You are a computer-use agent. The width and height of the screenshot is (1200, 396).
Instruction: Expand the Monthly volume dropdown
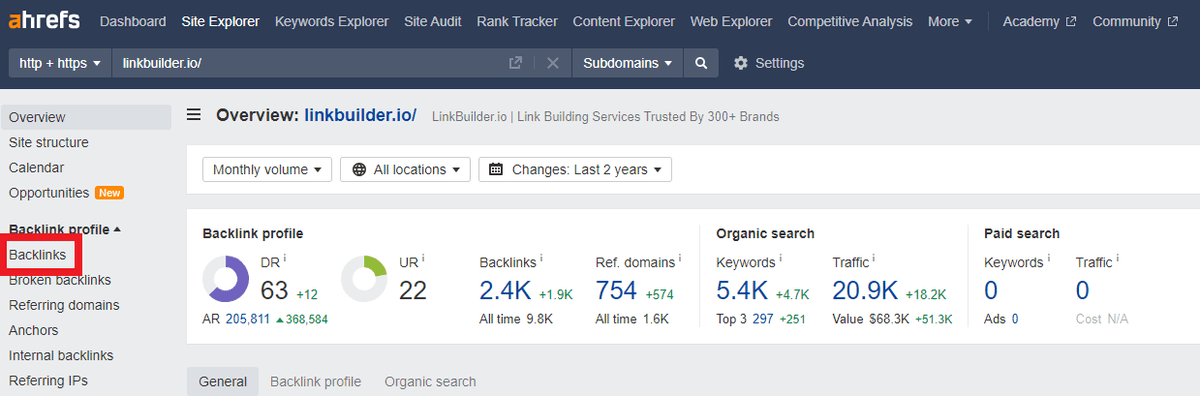point(267,169)
